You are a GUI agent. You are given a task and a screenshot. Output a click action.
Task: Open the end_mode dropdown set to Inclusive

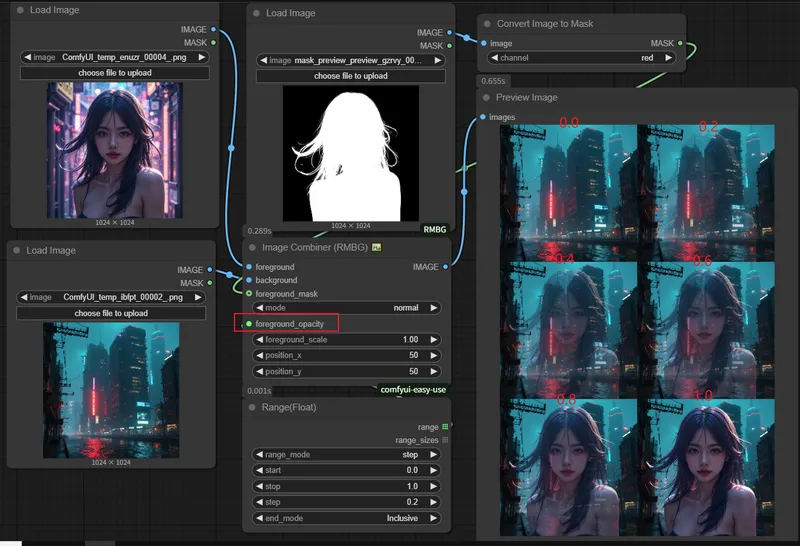coord(346,518)
